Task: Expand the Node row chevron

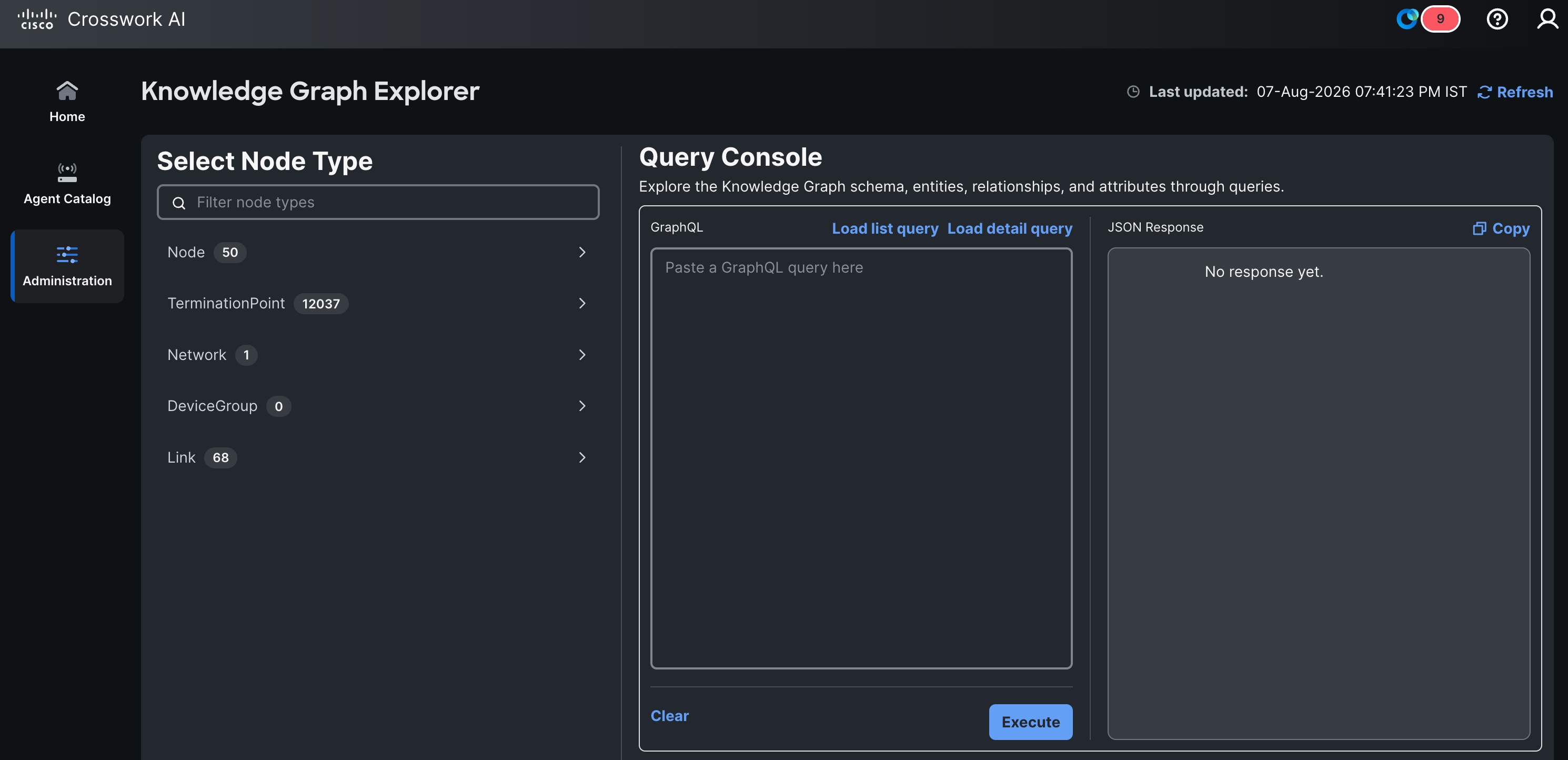Action: pos(582,252)
